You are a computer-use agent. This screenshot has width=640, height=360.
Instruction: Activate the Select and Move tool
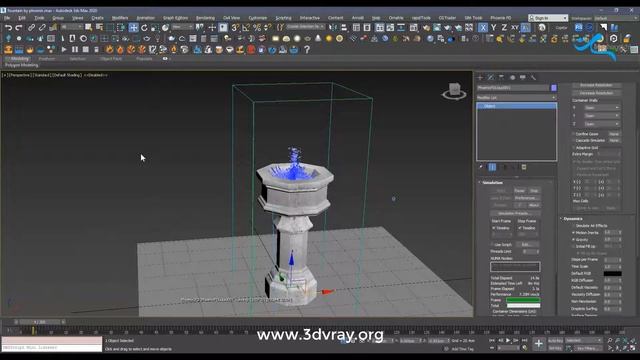(x=133, y=28)
